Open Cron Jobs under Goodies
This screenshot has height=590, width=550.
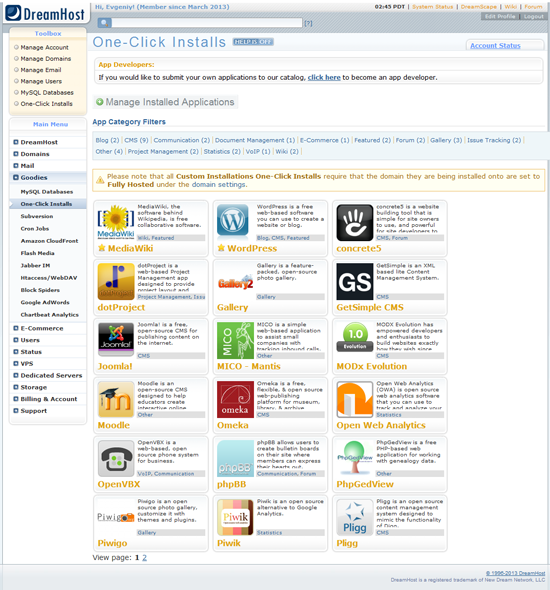click(x=35, y=228)
